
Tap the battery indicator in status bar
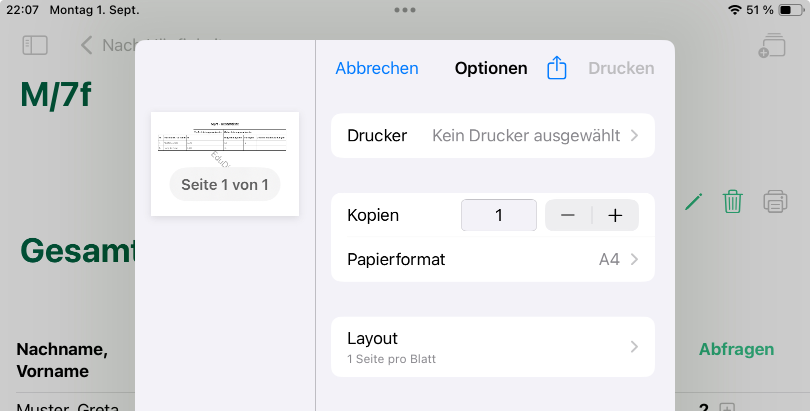[x=785, y=10]
